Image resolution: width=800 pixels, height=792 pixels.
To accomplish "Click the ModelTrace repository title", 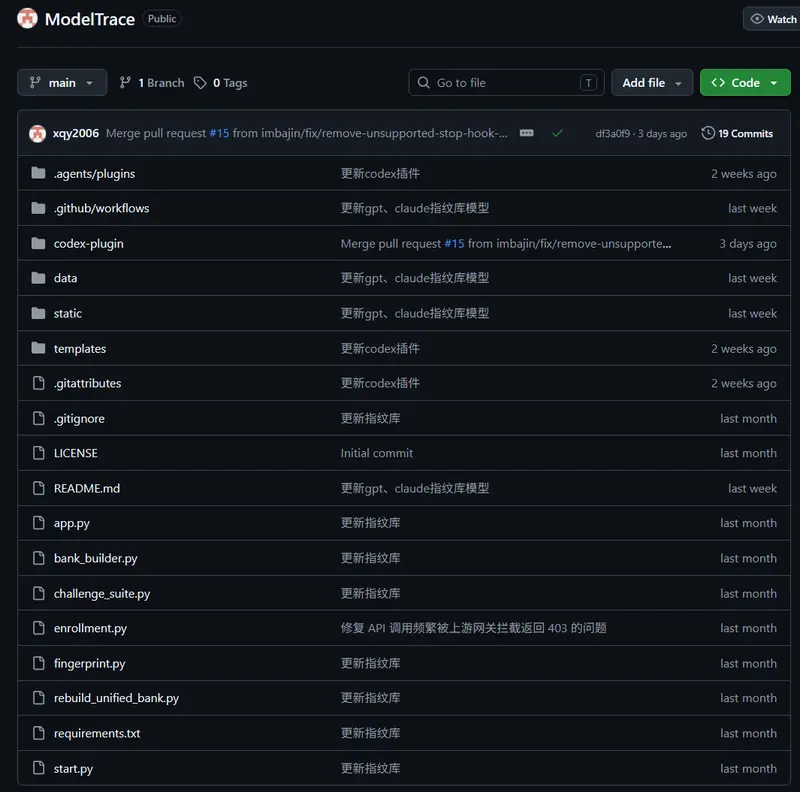I will [90, 19].
